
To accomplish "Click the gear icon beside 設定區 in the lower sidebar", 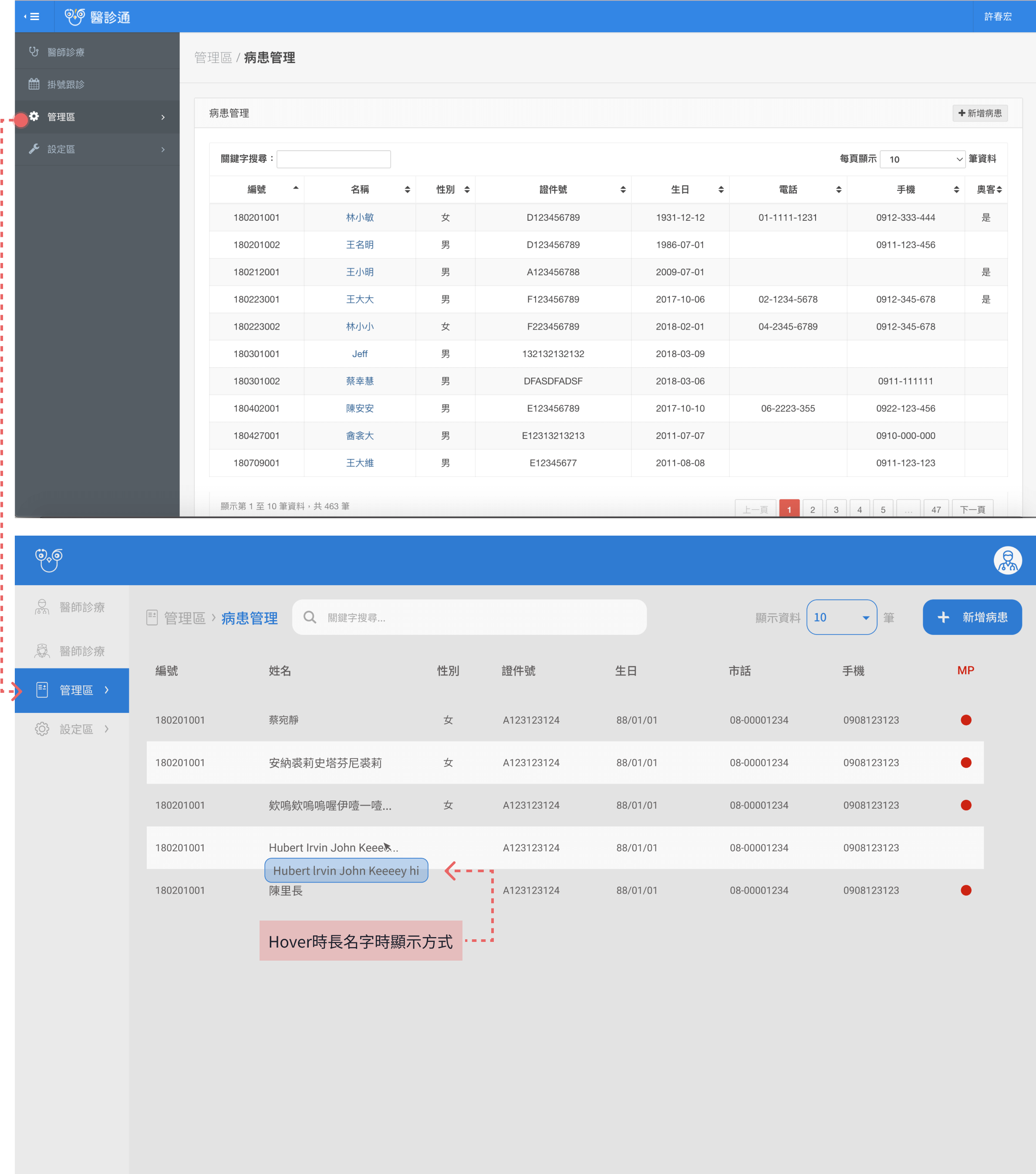I will click(x=42, y=729).
